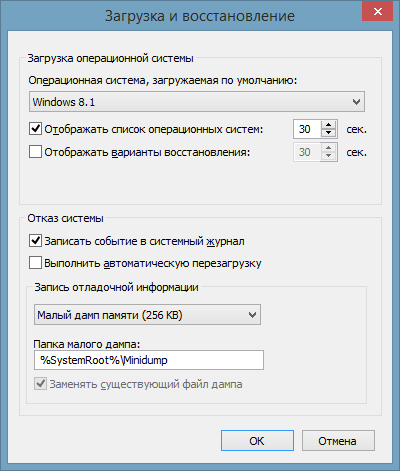Click the disabled recovery options timeout field
The image size is (400, 471).
pos(307,152)
